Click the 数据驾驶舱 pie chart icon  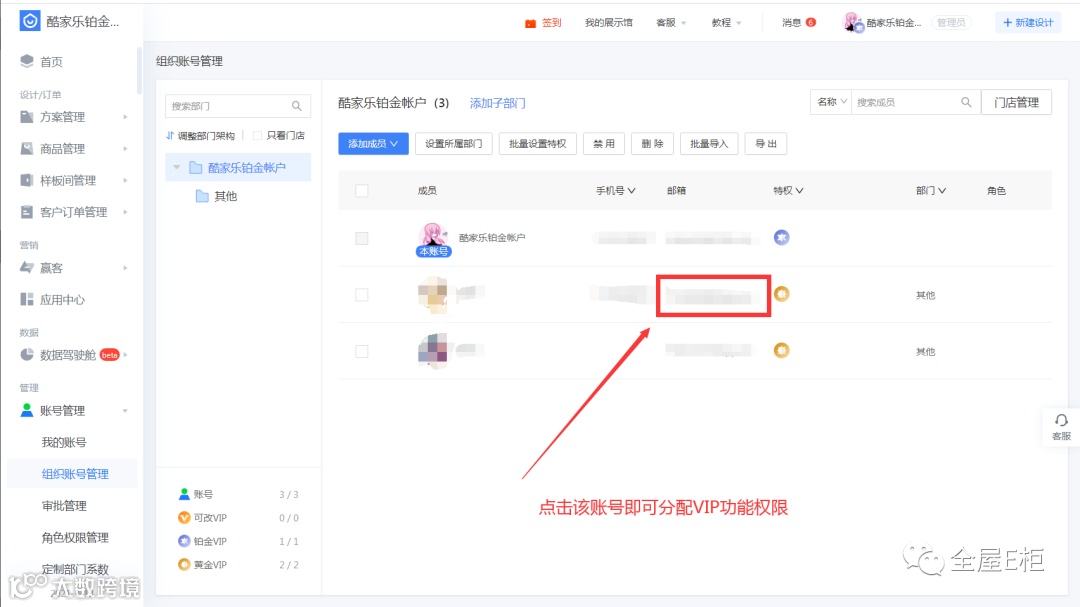tap(27, 355)
